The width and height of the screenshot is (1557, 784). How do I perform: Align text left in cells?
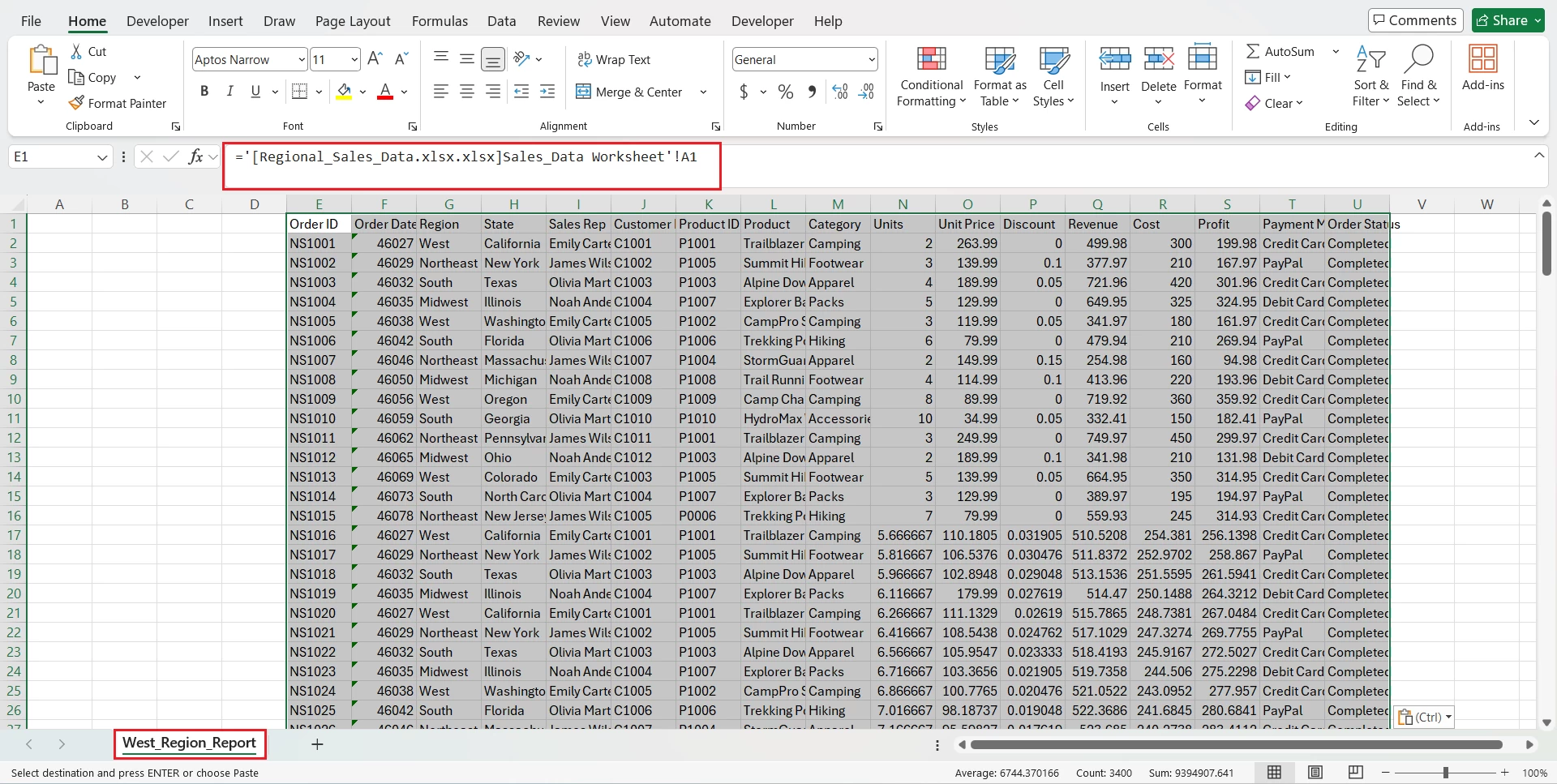pos(440,92)
